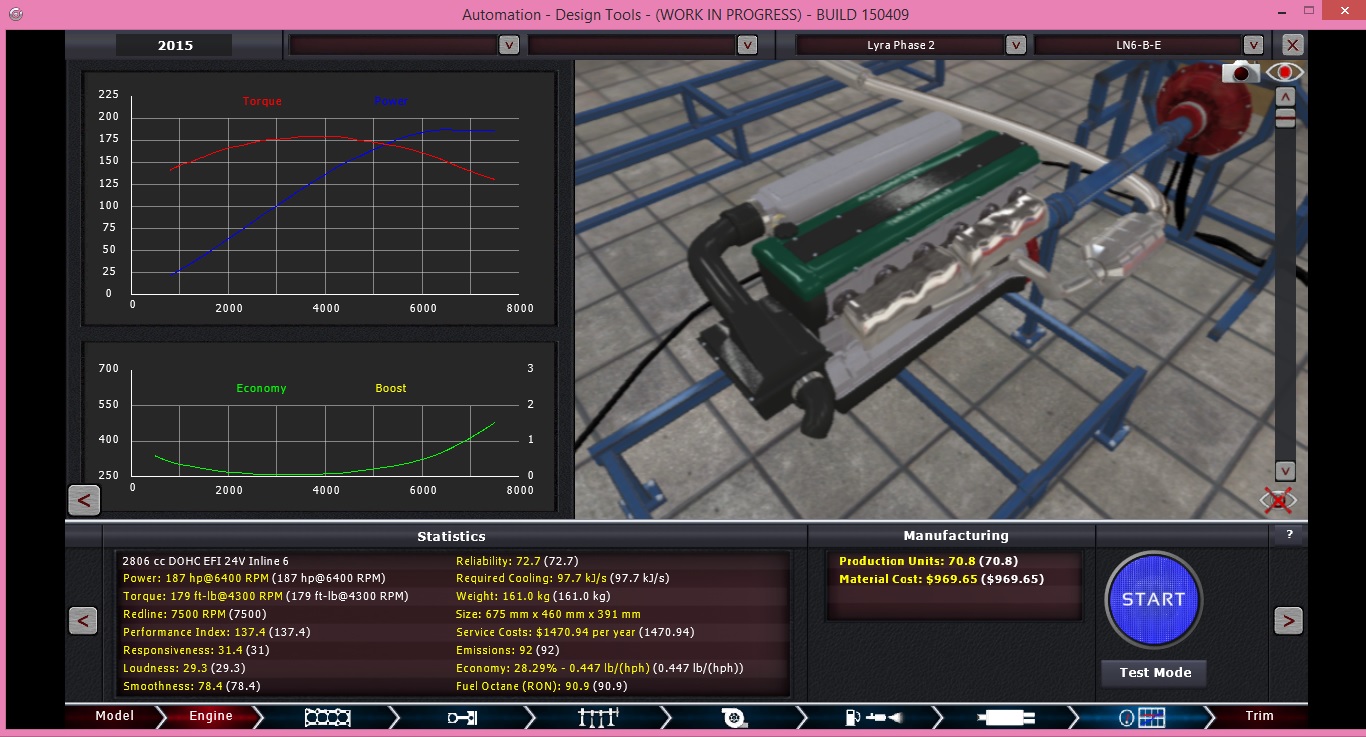
Task: Click the Test Mode toggle button
Action: click(1154, 673)
